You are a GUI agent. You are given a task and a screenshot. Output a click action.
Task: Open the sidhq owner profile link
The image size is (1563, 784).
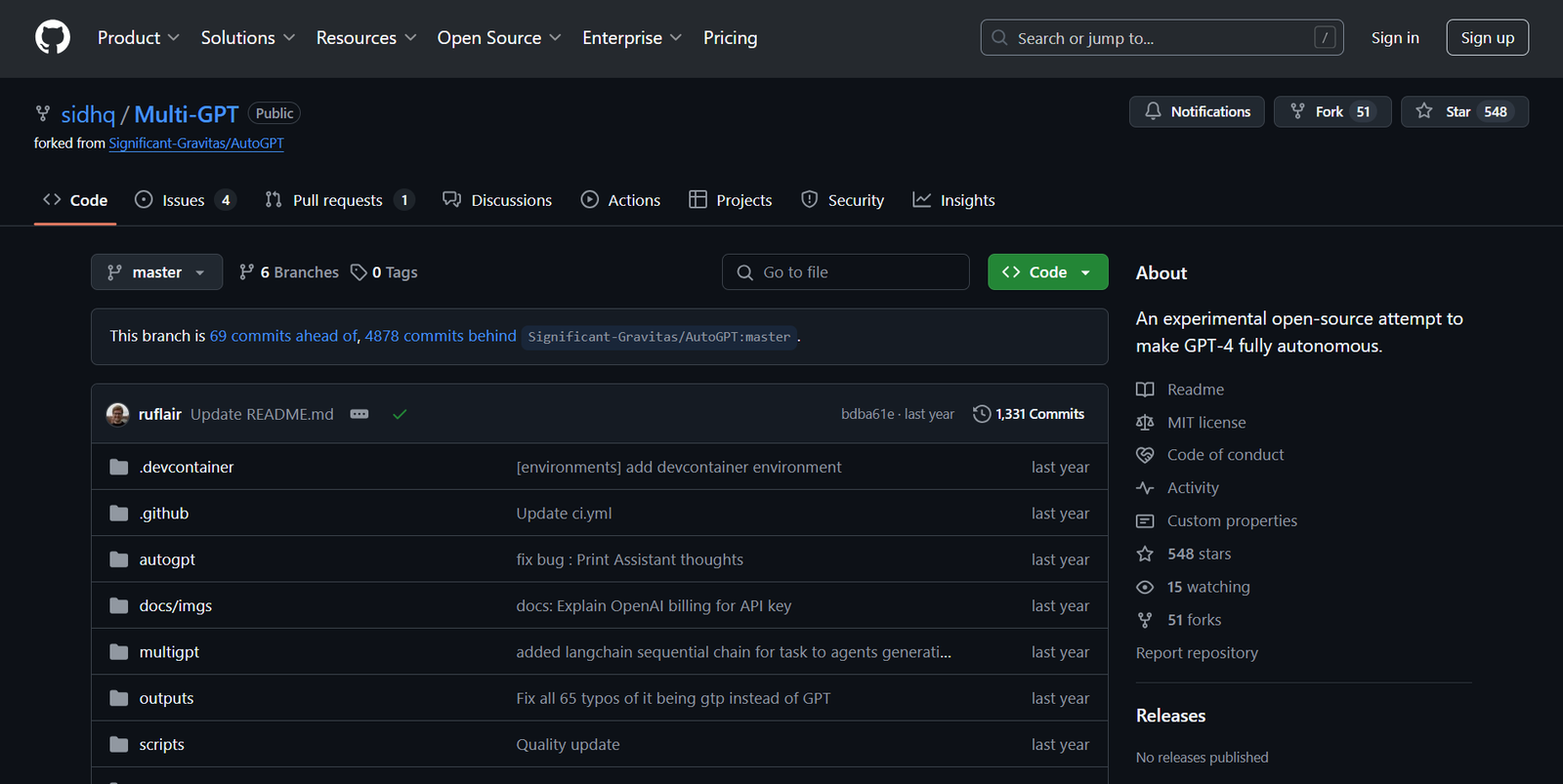(88, 114)
